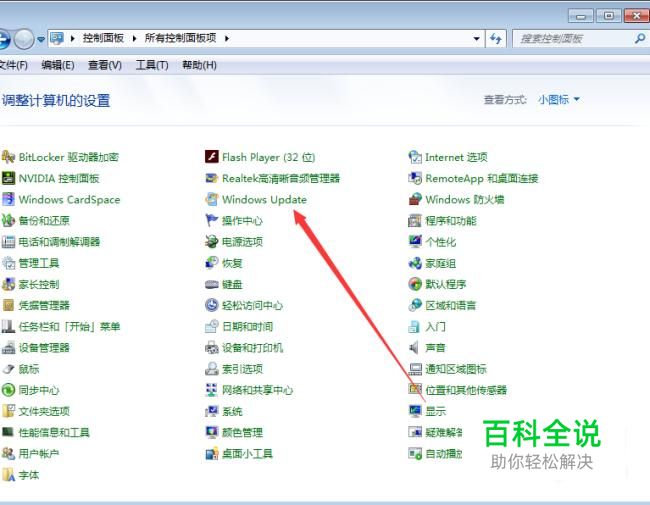Open the 轻松访问中心 icon
Screen dimensions: 650x505
coord(212,306)
